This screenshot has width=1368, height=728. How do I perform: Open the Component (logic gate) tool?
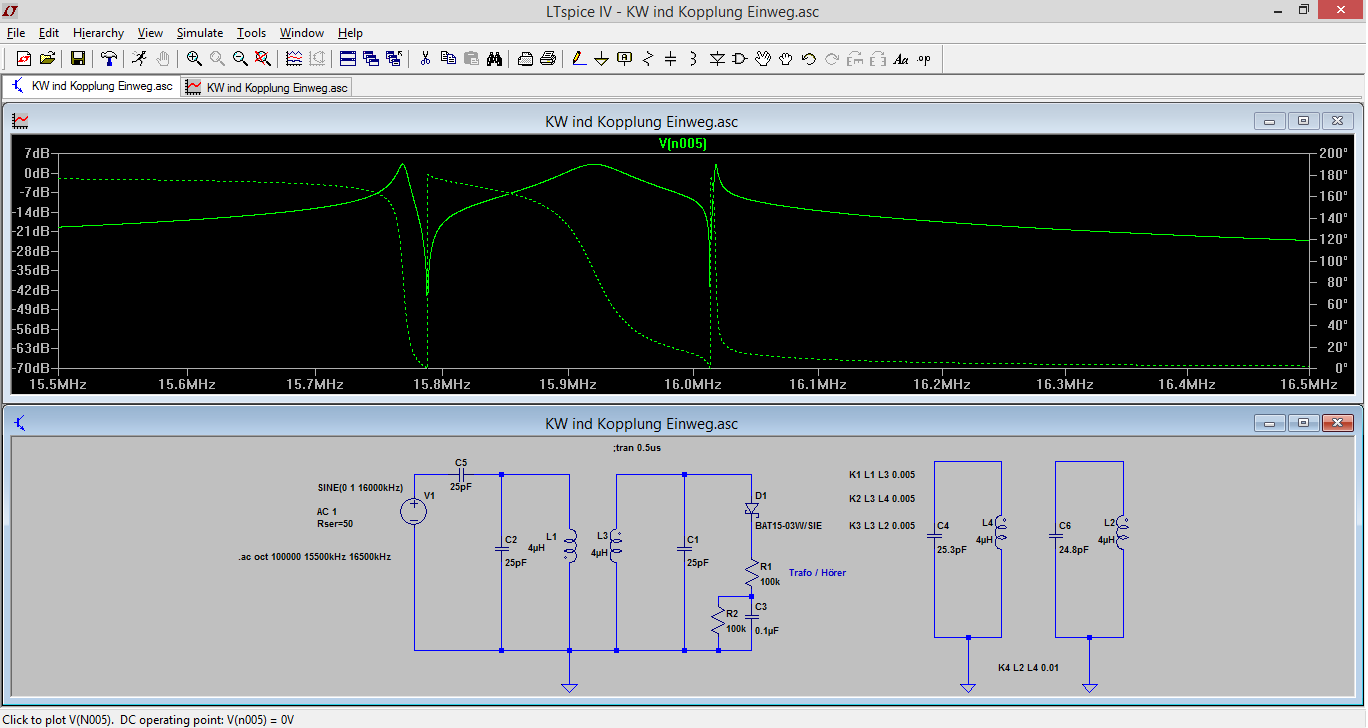[740, 59]
